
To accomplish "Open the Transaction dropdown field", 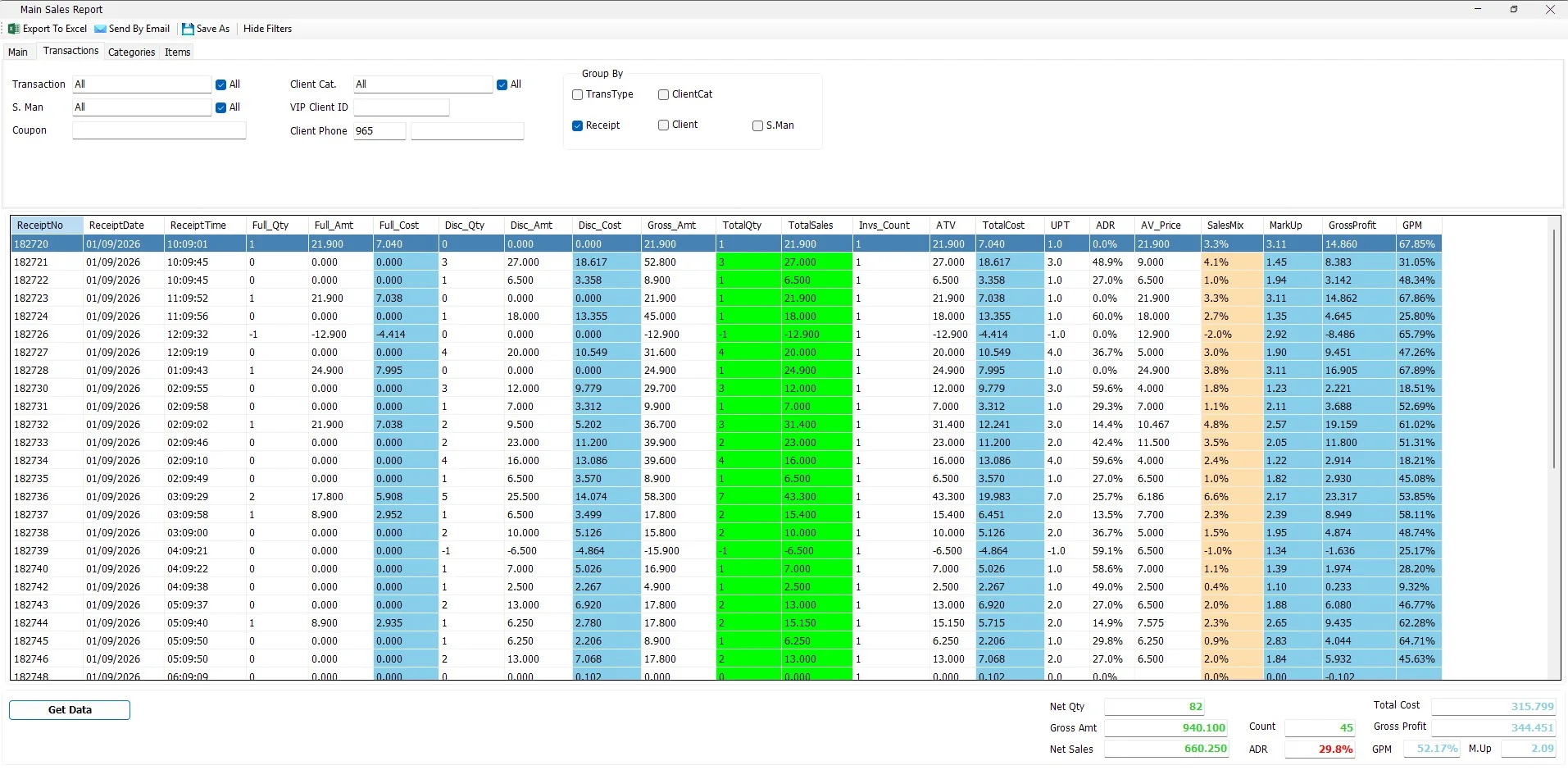I will pyautogui.click(x=142, y=84).
